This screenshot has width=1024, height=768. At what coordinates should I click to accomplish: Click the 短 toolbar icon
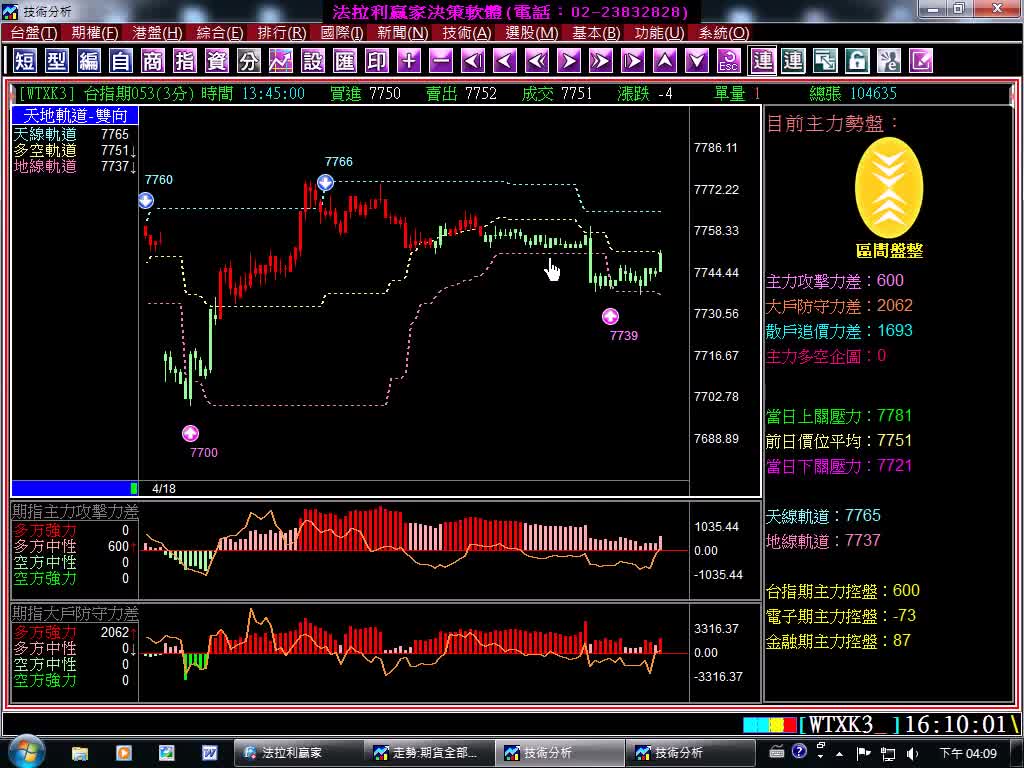pos(25,61)
